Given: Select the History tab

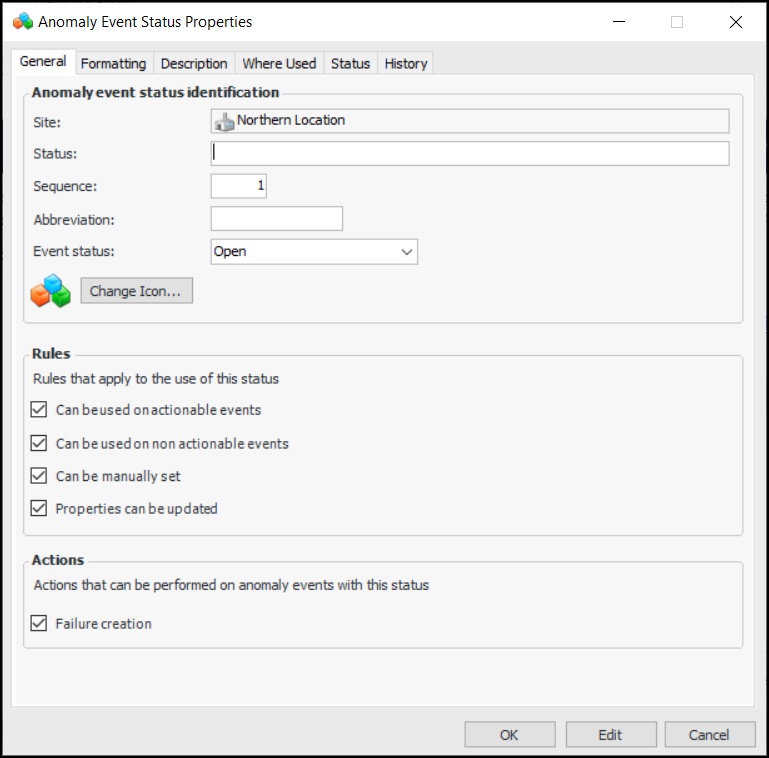Looking at the screenshot, I should pyautogui.click(x=405, y=63).
